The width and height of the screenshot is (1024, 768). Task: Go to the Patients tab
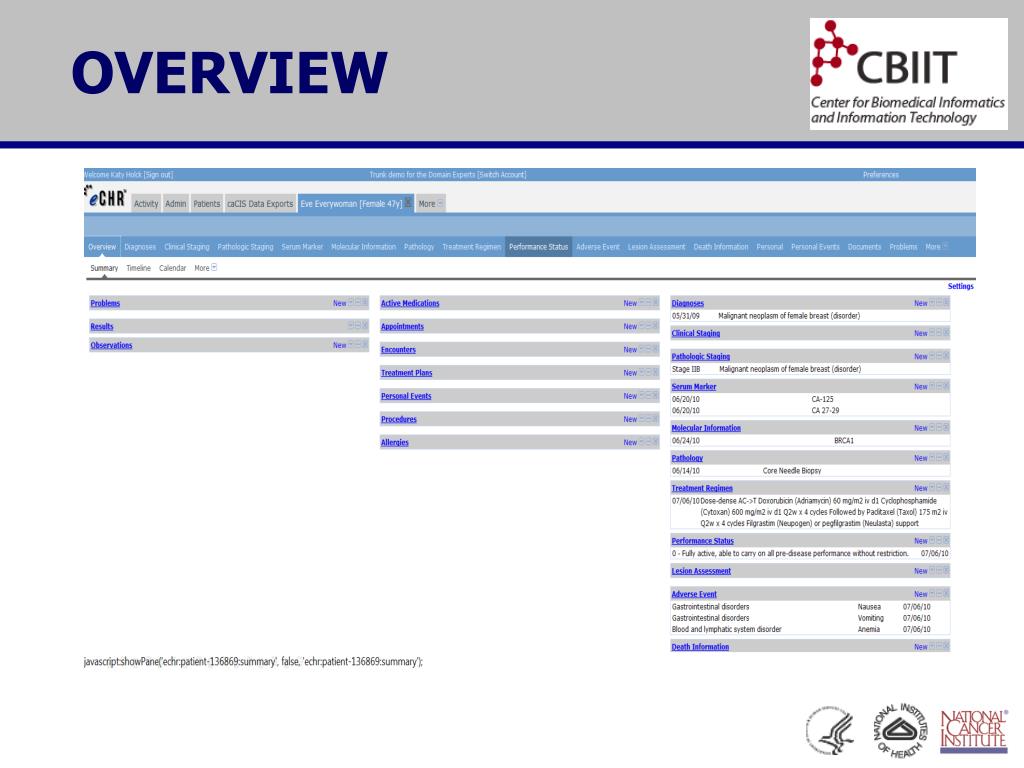[x=206, y=204]
